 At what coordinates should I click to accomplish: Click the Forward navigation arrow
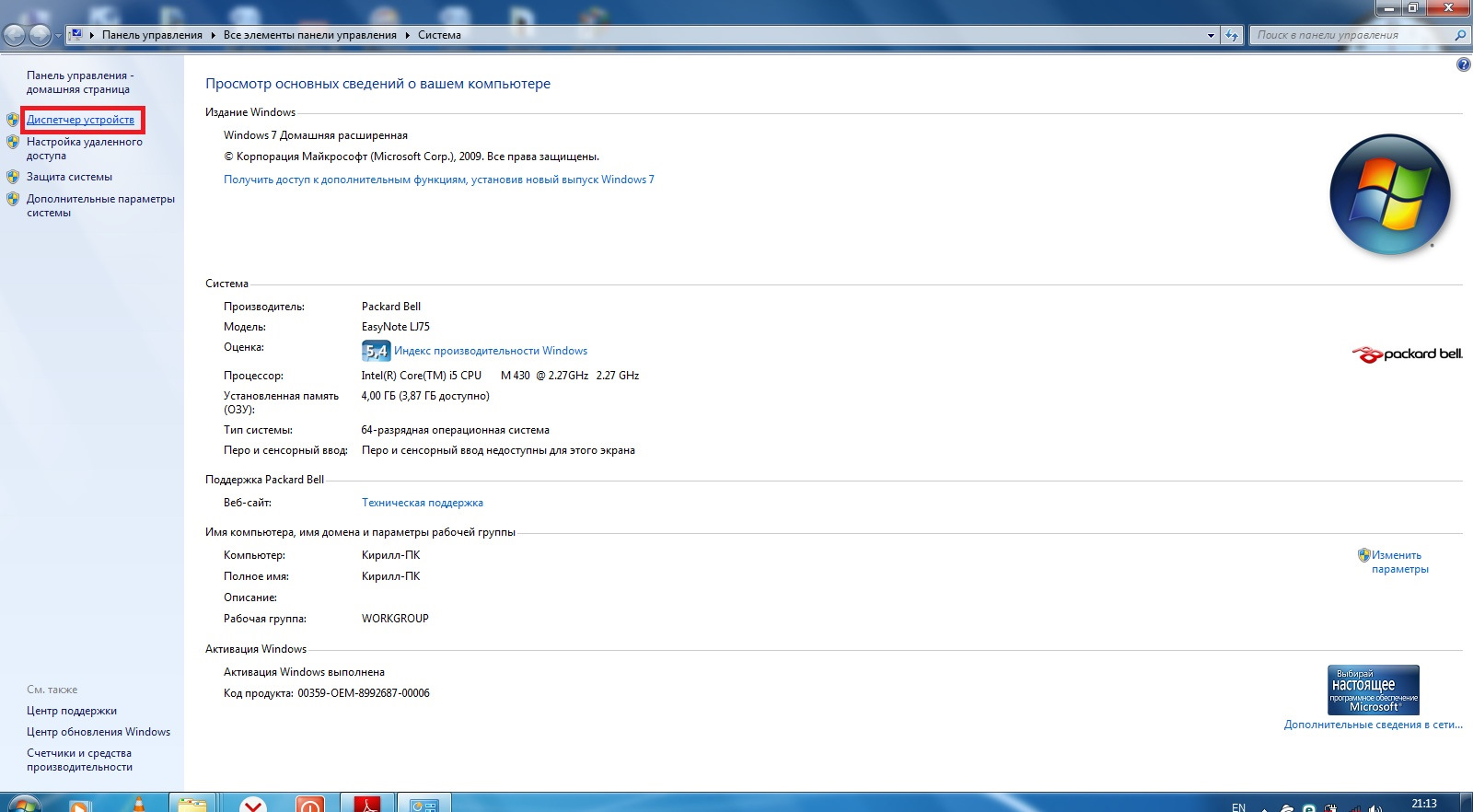[x=40, y=35]
